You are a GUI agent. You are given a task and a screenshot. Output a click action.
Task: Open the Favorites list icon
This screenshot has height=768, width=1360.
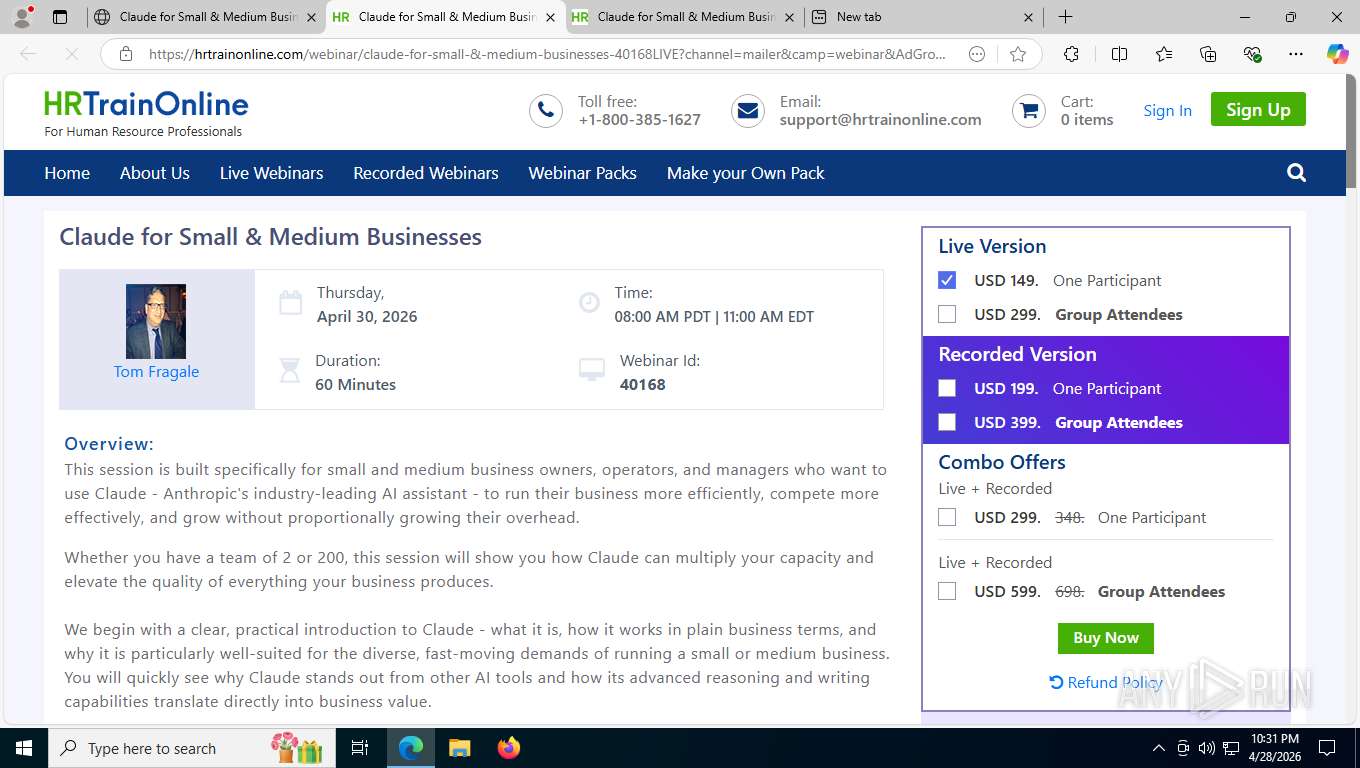1164,55
